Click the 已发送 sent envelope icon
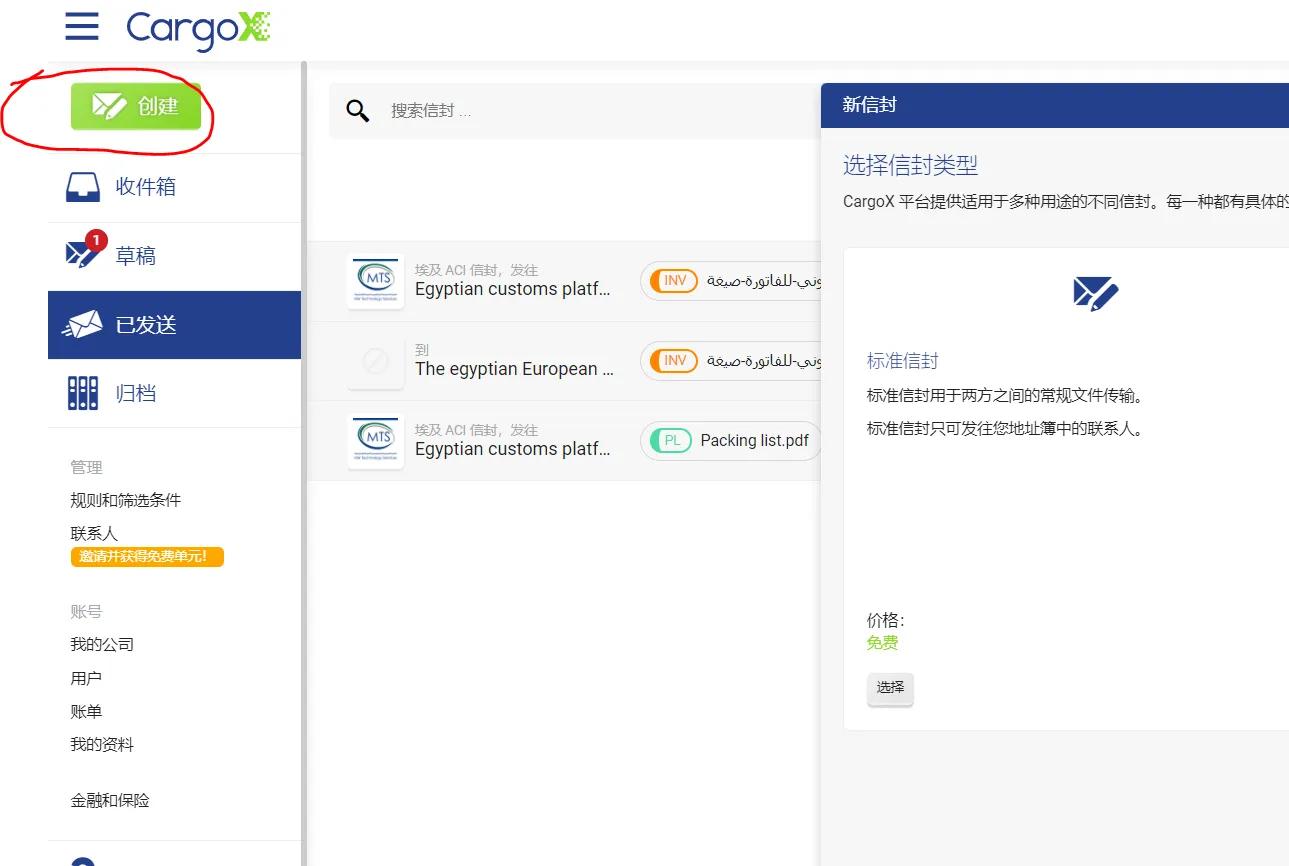Screen dimensions: 1289x866 coord(82,324)
